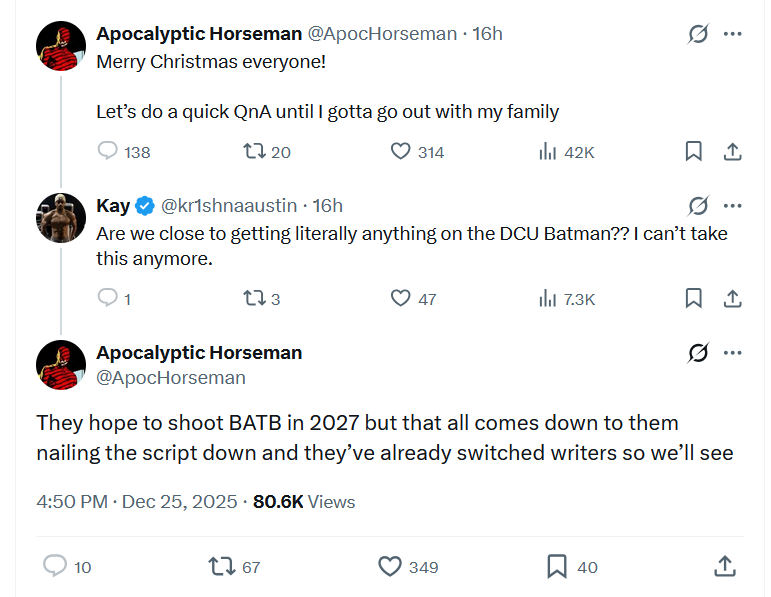Open more options on first post
771x597 pixels.
[x=733, y=34]
